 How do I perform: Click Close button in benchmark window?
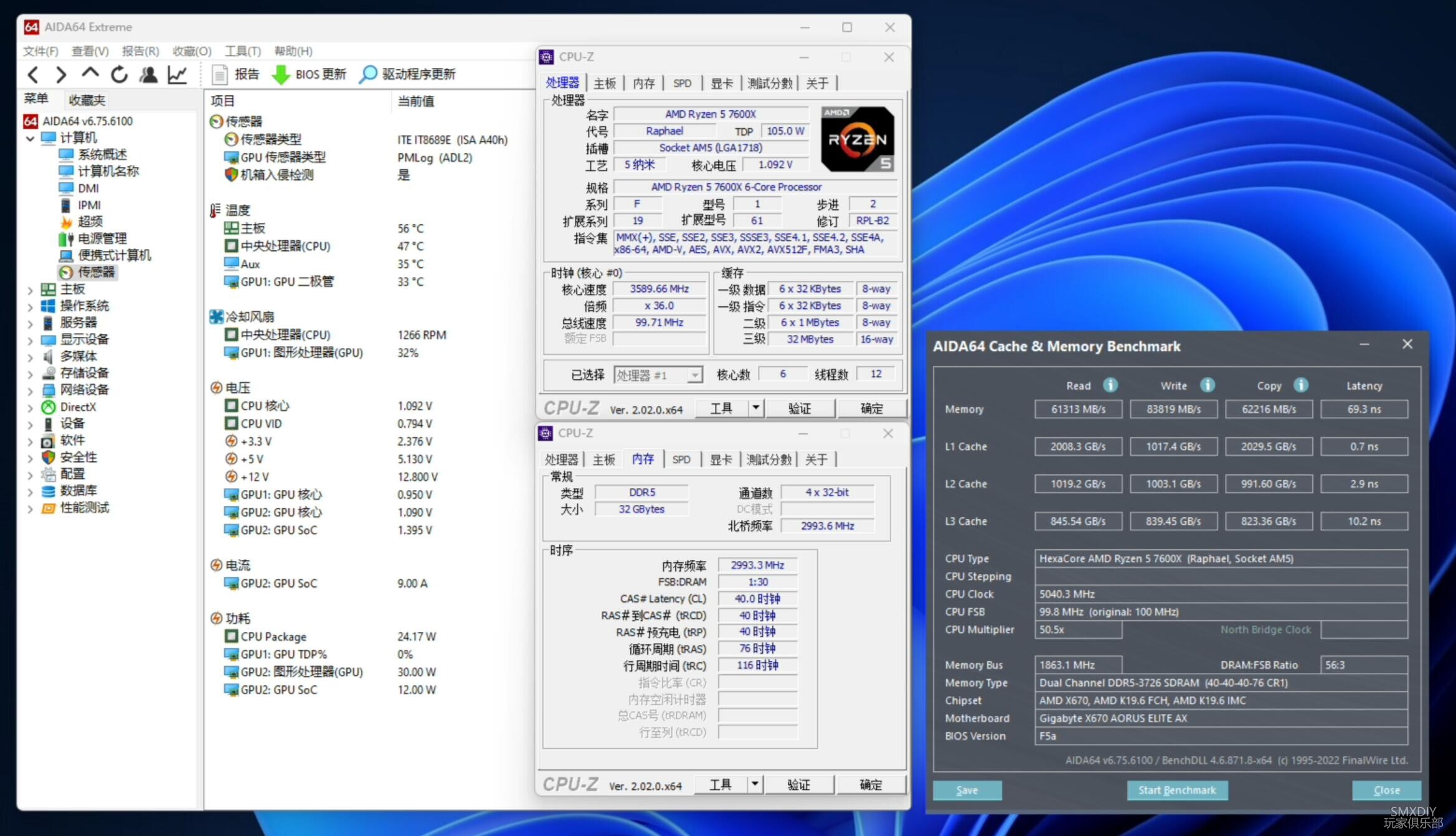click(x=1386, y=790)
